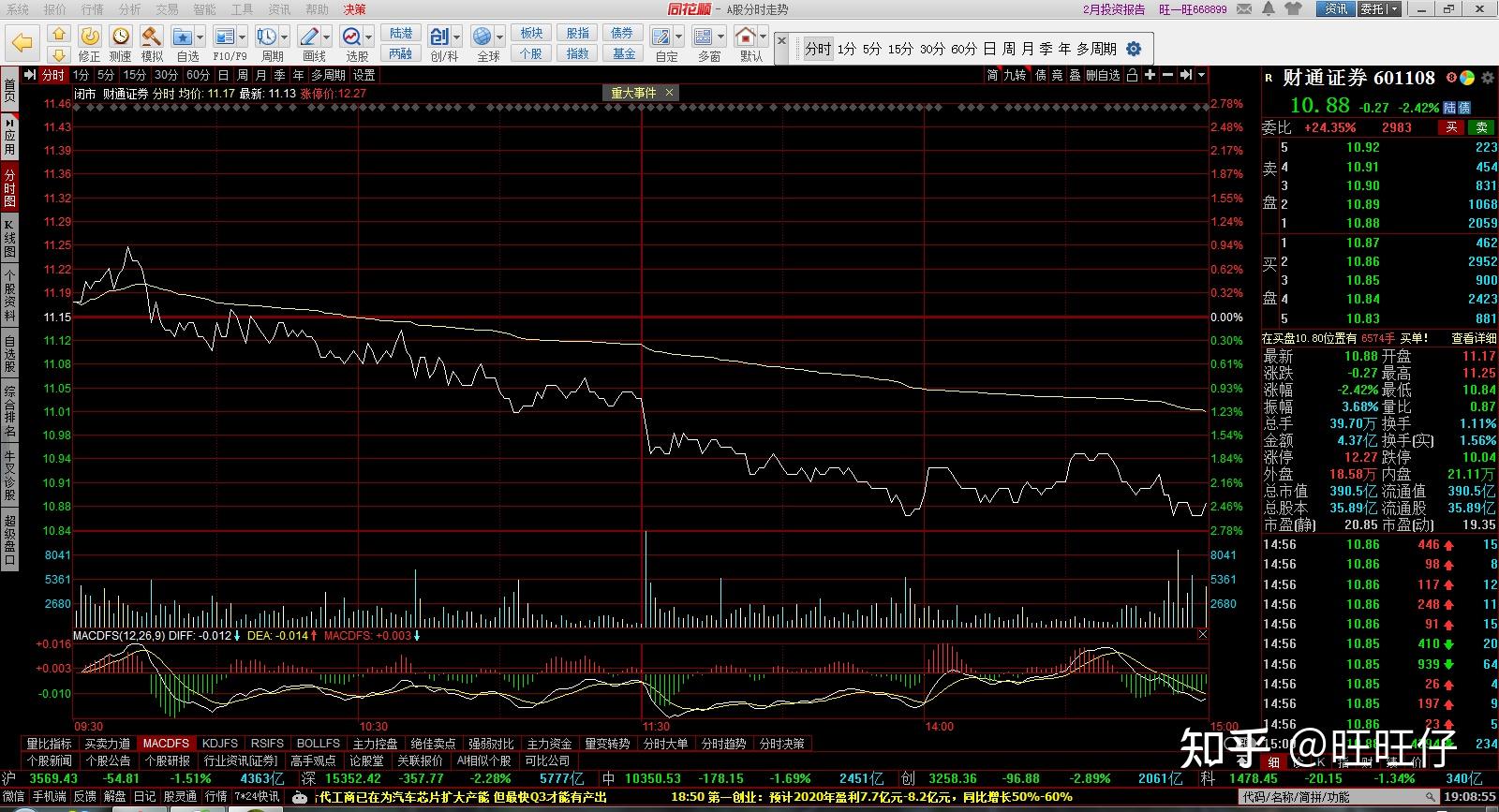Open the 交易 menu
The image size is (1499, 812).
(167, 8)
